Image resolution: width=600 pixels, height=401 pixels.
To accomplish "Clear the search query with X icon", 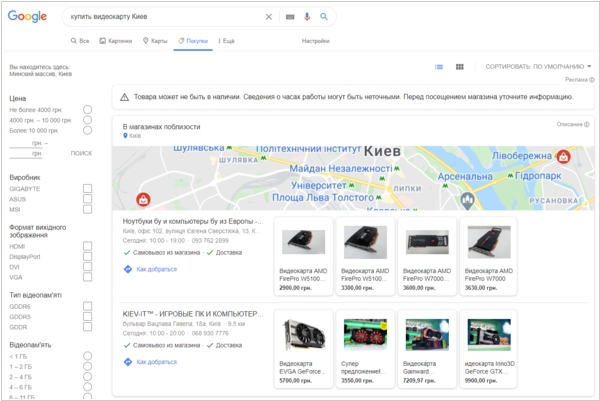I will (269, 17).
